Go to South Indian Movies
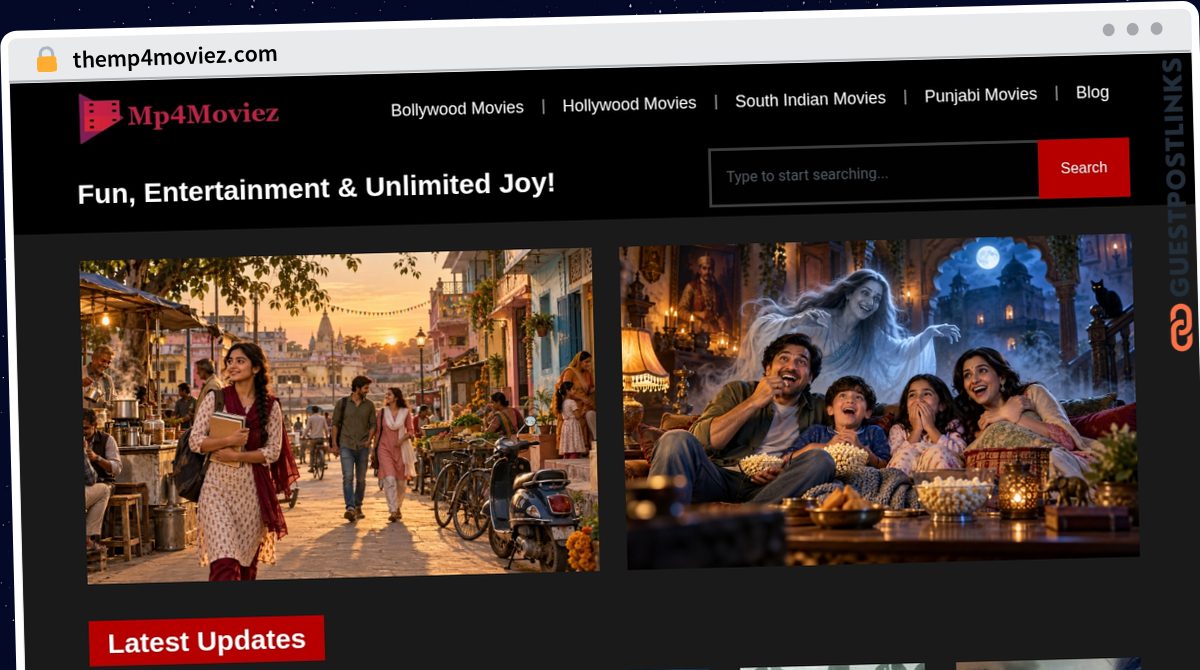1200x670 pixels. pos(810,99)
